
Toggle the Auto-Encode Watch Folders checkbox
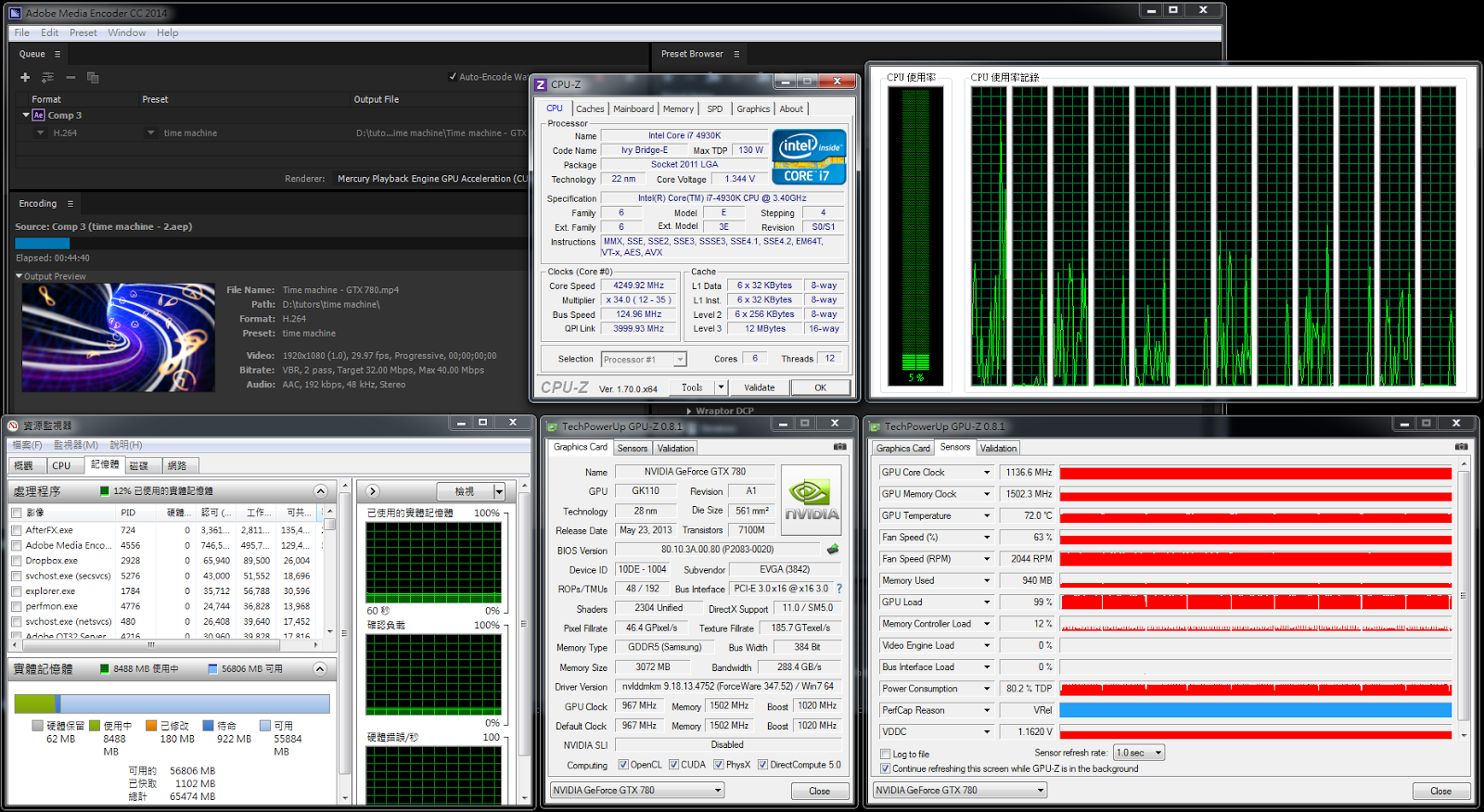[x=453, y=77]
